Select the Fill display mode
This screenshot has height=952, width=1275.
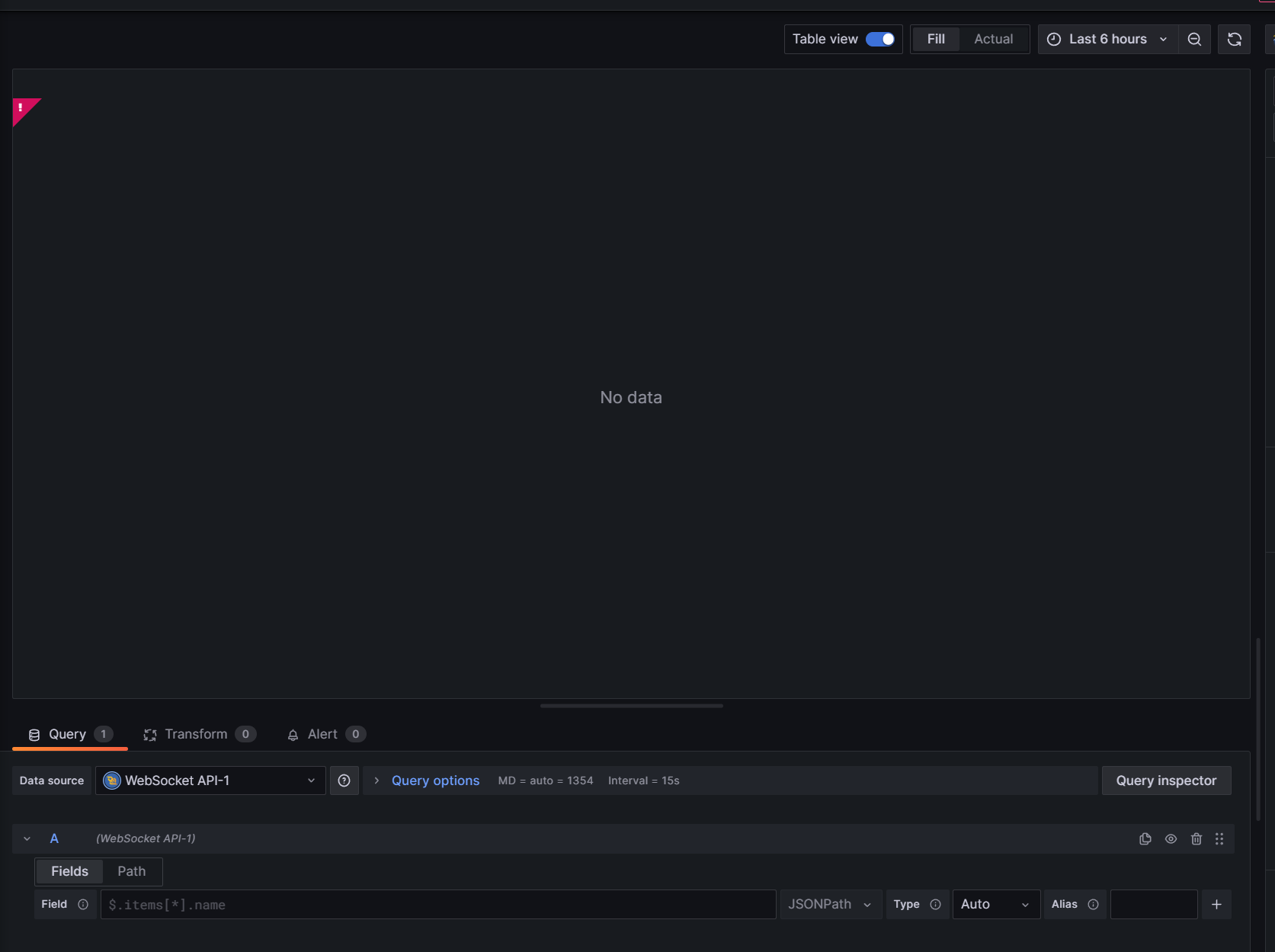(936, 39)
